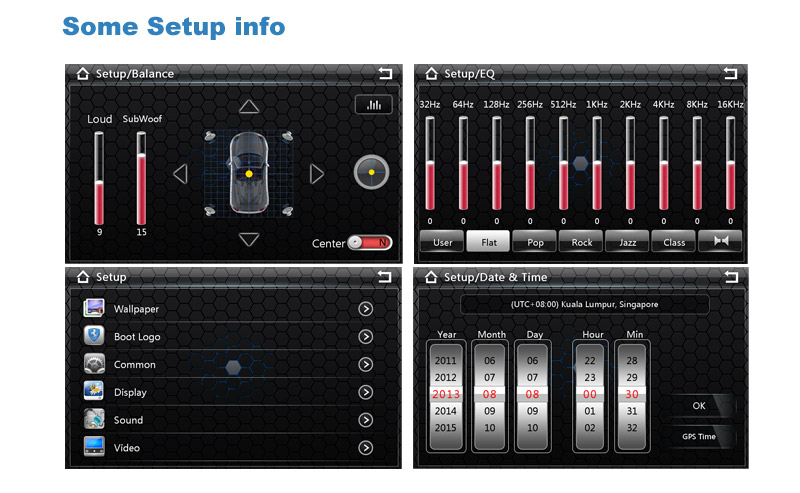Toggle the Center on/off switch

369,243
